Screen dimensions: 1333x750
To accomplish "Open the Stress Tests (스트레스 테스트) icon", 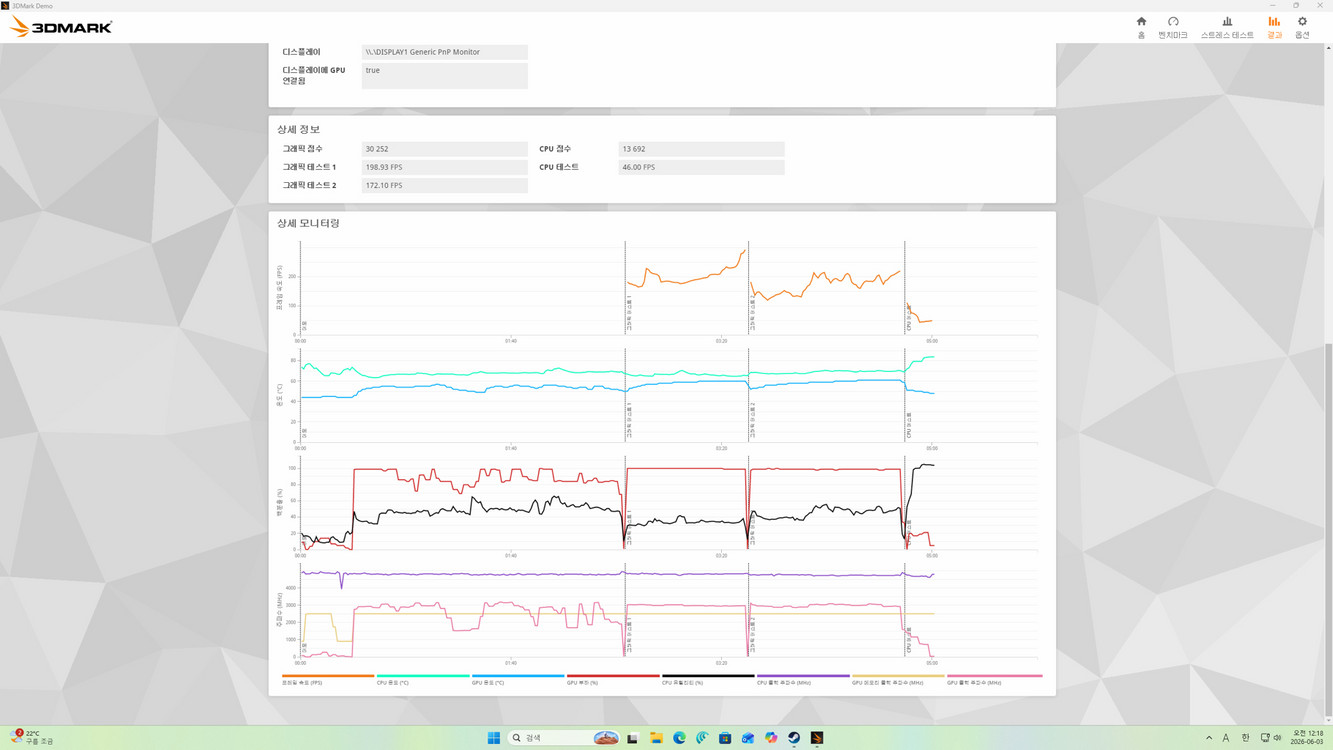I will [1227, 27].
